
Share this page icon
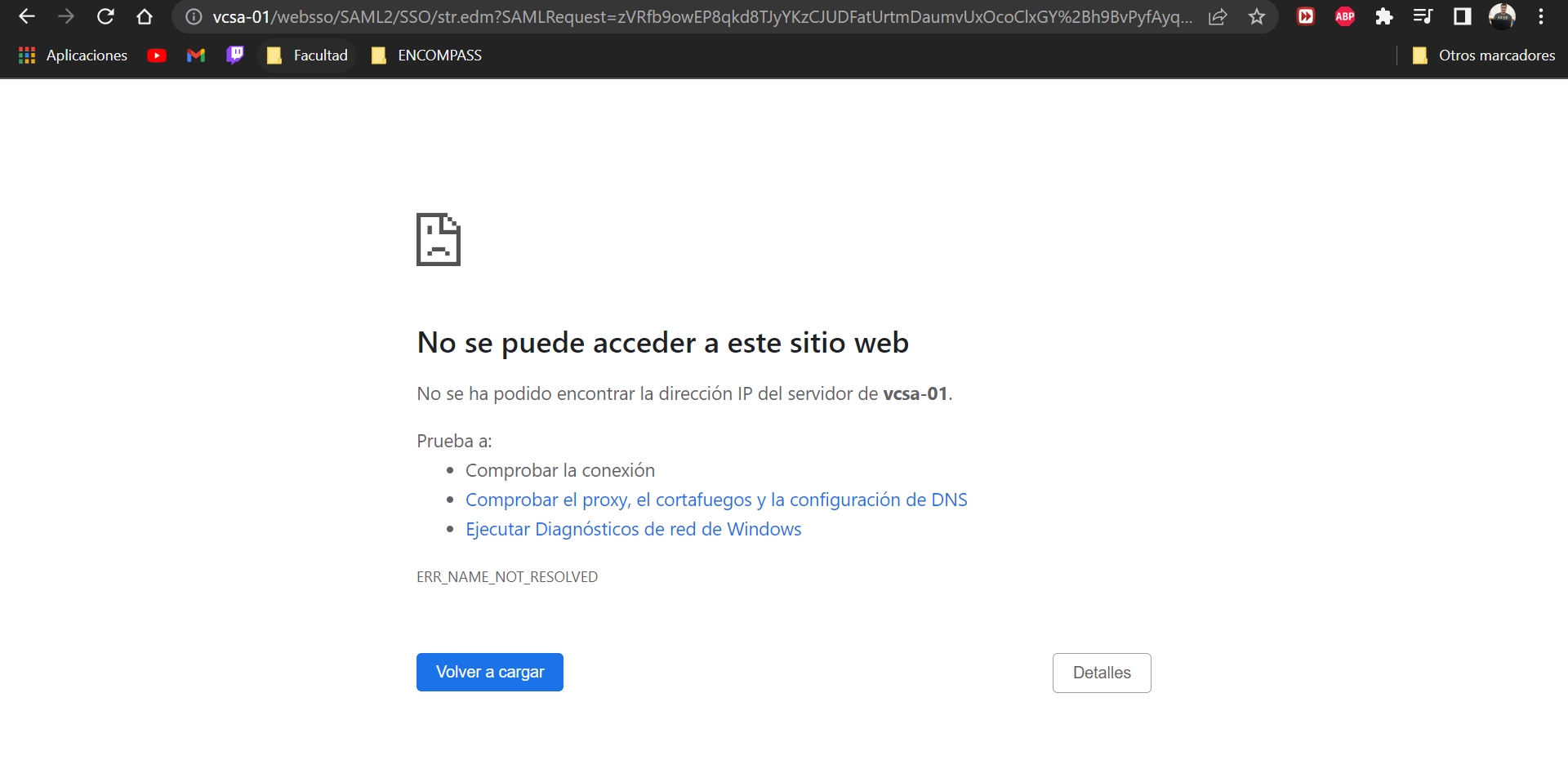(1218, 16)
